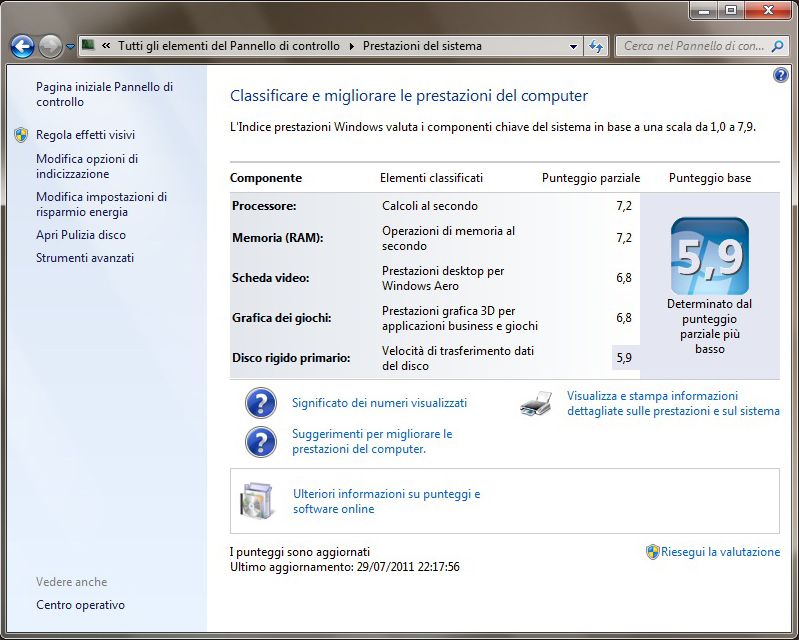Viewport: 799px width, 640px height.
Task: Click the 6,8 score in the Grafica dei giochi row
Action: tap(624, 318)
